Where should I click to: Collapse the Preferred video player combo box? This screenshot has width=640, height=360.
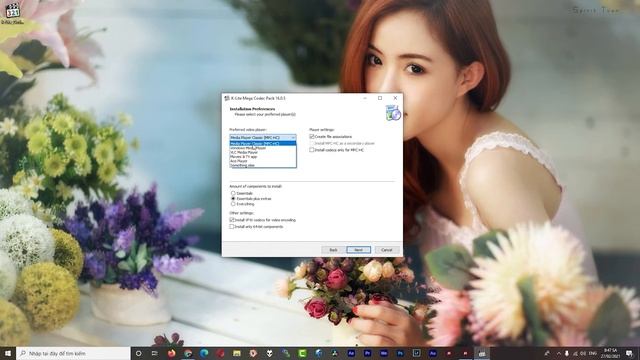point(263,138)
